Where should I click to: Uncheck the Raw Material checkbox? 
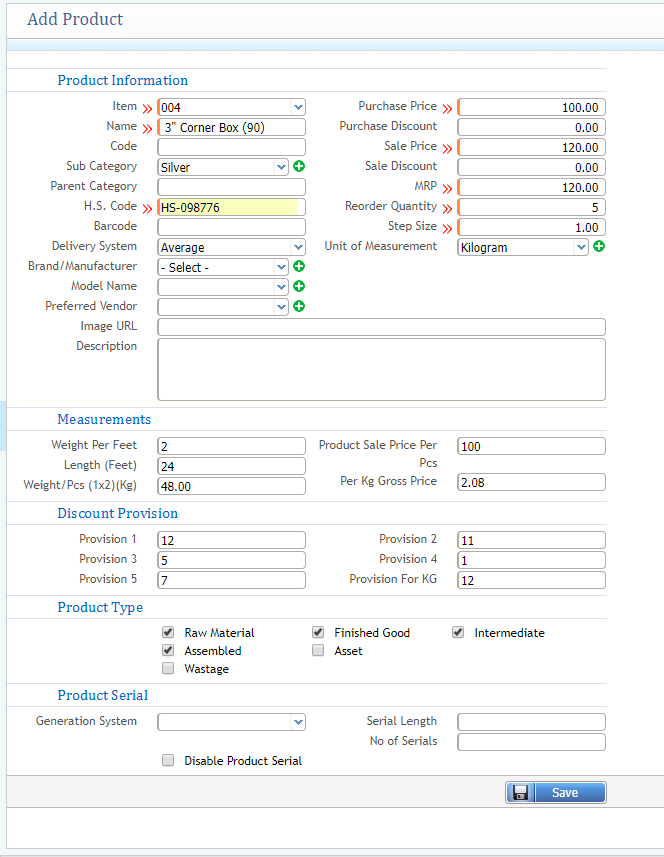pyautogui.click(x=168, y=633)
